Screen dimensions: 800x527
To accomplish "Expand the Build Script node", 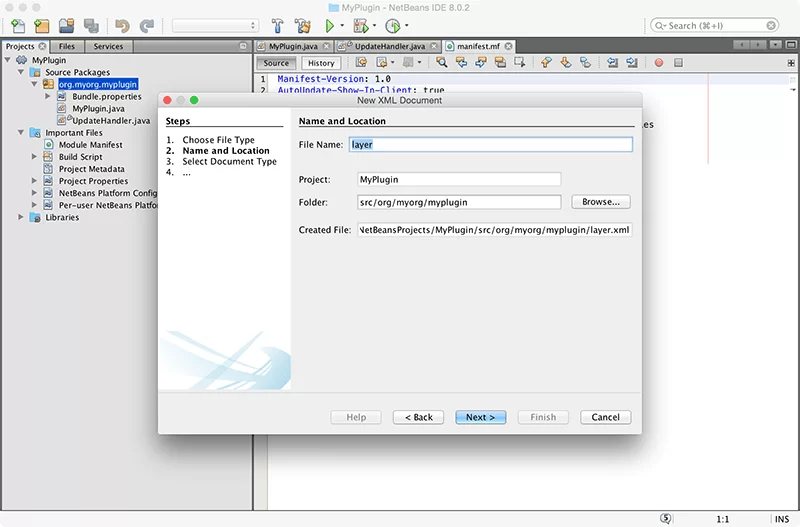I will (34, 157).
